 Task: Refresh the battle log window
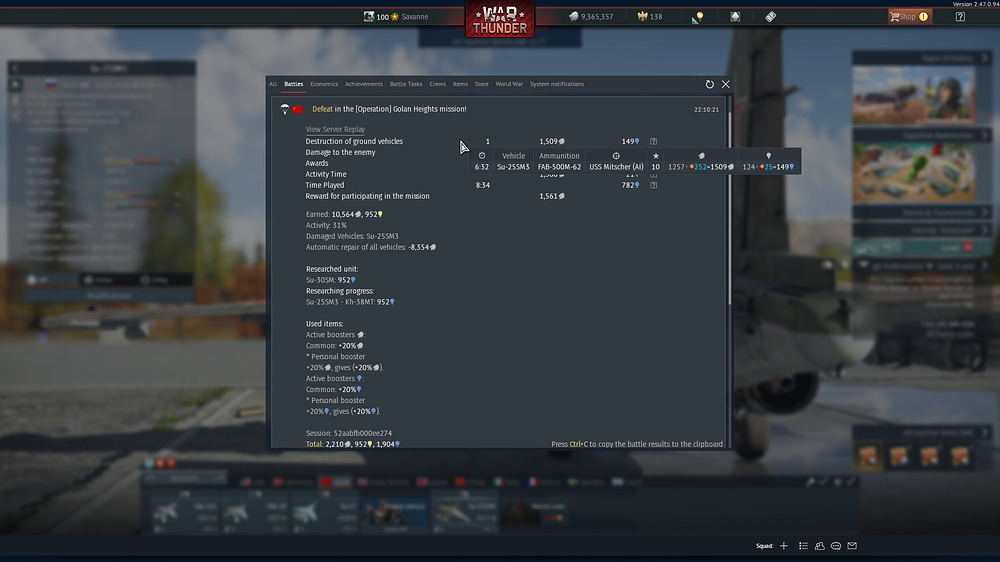point(710,84)
